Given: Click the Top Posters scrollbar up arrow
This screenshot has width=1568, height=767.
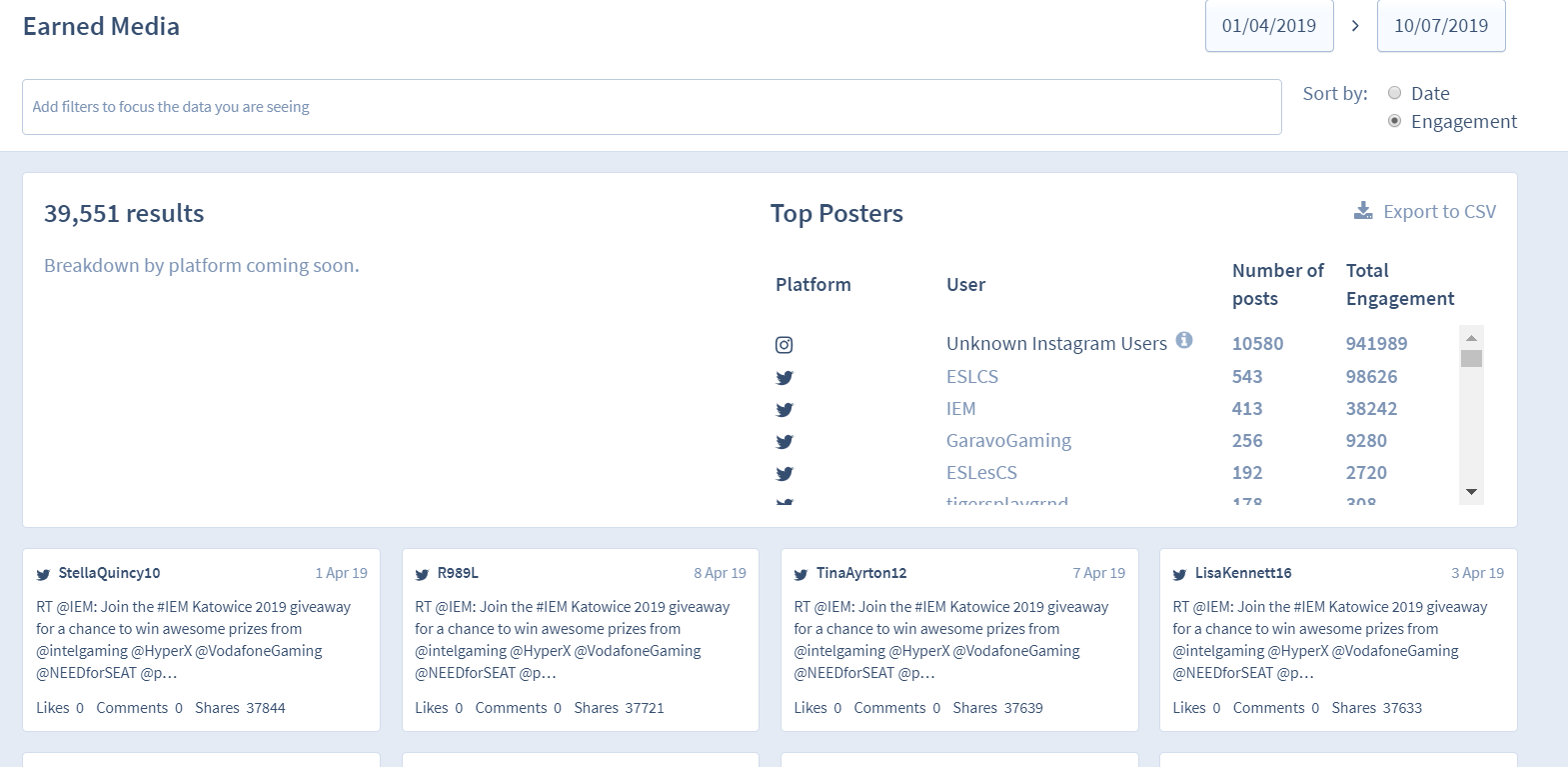Looking at the screenshot, I should pyautogui.click(x=1471, y=338).
